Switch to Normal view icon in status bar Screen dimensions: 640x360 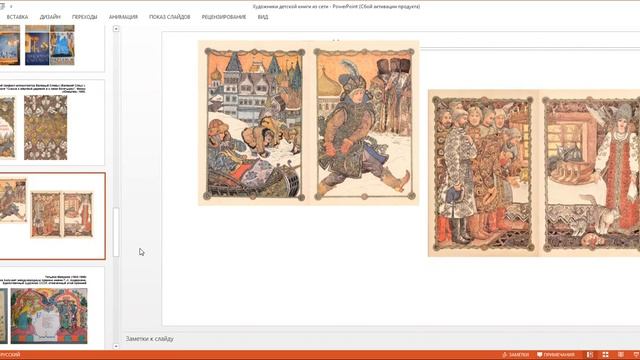pyautogui.click(x=590, y=355)
